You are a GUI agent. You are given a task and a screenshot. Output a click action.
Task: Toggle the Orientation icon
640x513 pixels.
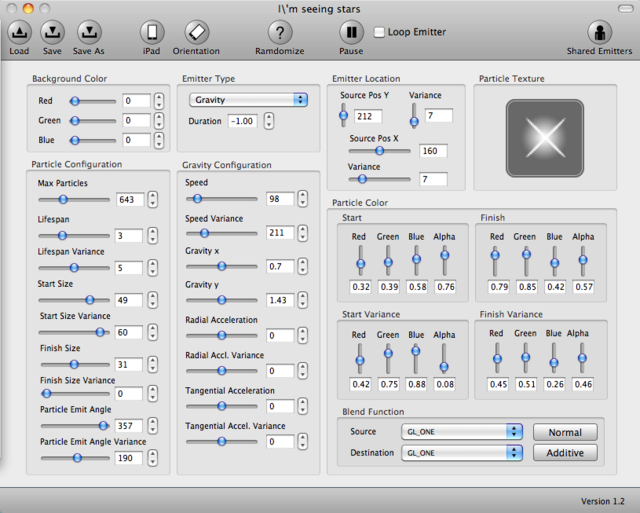click(x=196, y=32)
